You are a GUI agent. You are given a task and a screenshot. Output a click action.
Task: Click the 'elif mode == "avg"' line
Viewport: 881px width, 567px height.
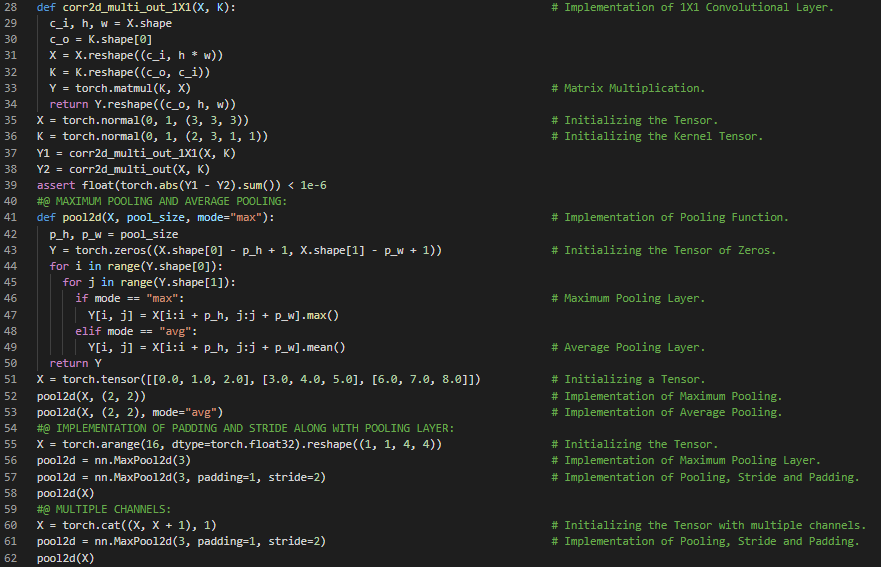click(x=124, y=331)
